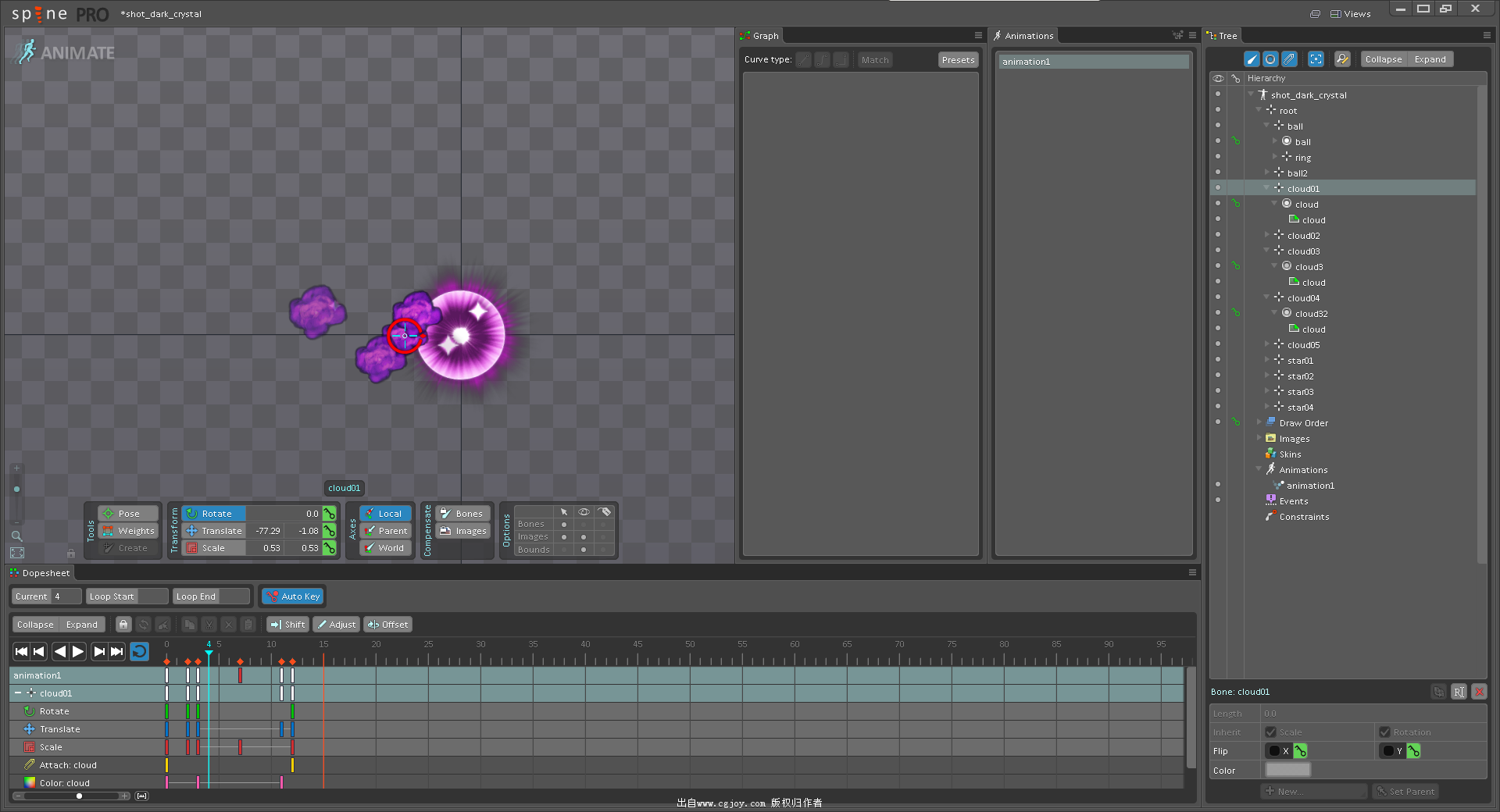Expand the Draw Order node

[1259, 422]
